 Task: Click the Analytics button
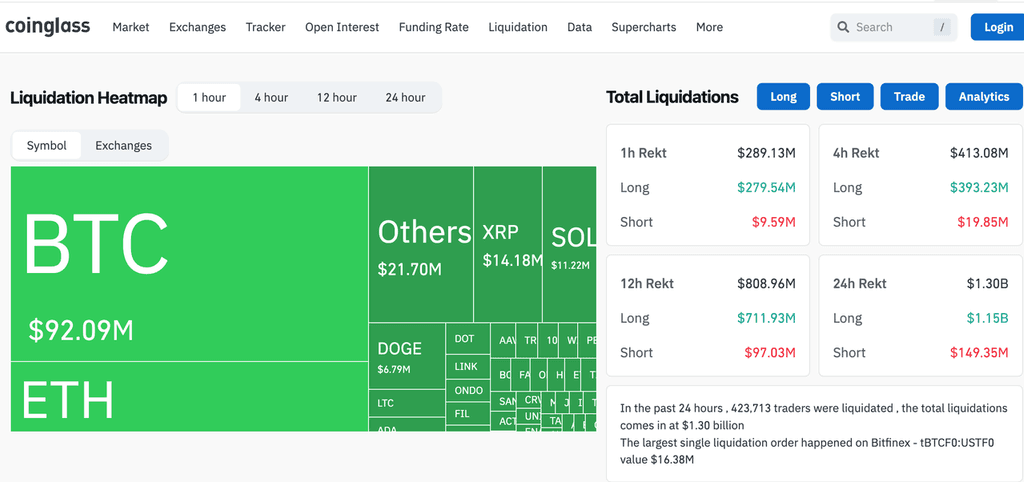pyautogui.click(x=983, y=96)
